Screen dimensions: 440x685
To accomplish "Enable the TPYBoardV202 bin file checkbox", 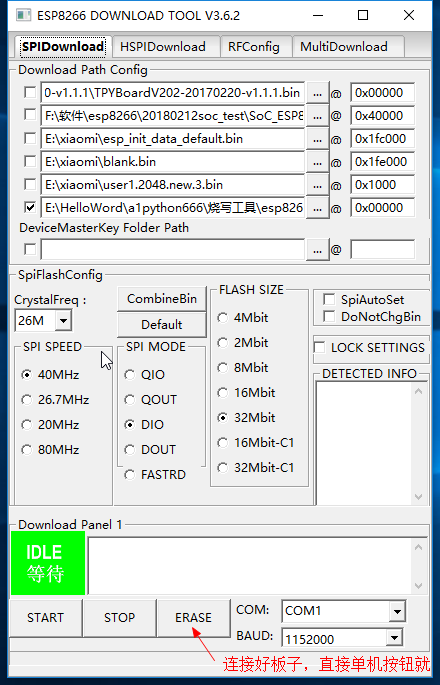I will pyautogui.click(x=30, y=93).
